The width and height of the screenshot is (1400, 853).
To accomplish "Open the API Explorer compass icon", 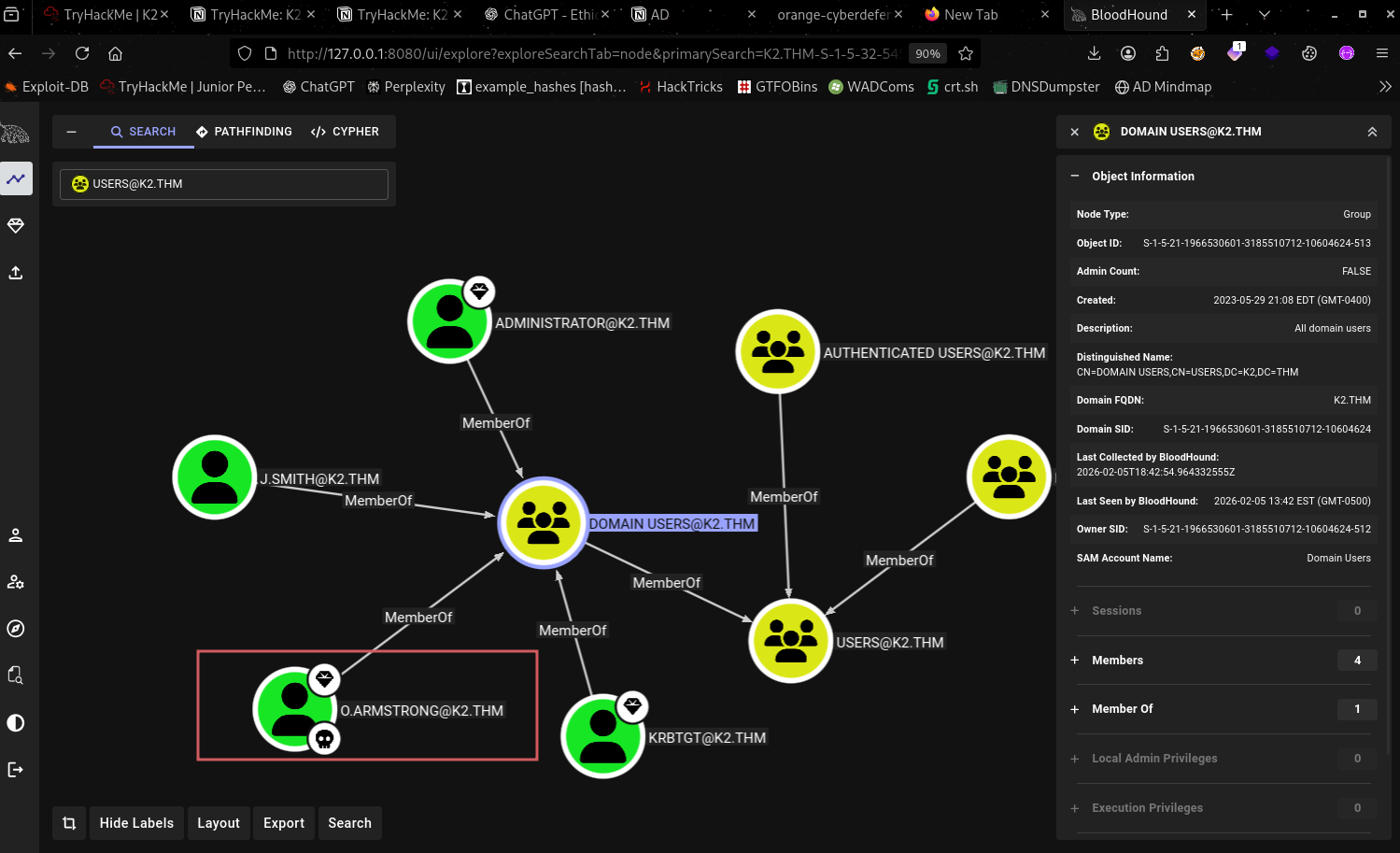I will point(16,629).
